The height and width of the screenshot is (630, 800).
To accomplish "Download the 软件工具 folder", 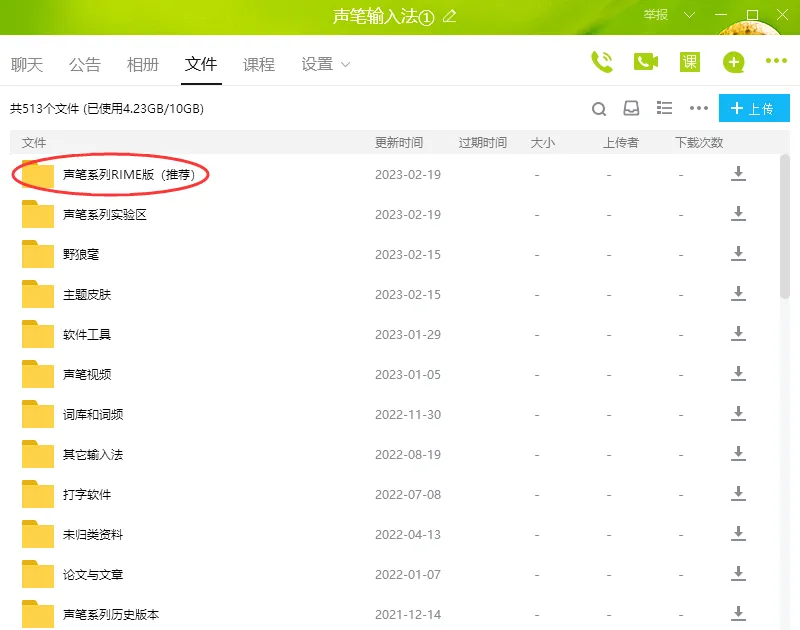I will (x=738, y=334).
